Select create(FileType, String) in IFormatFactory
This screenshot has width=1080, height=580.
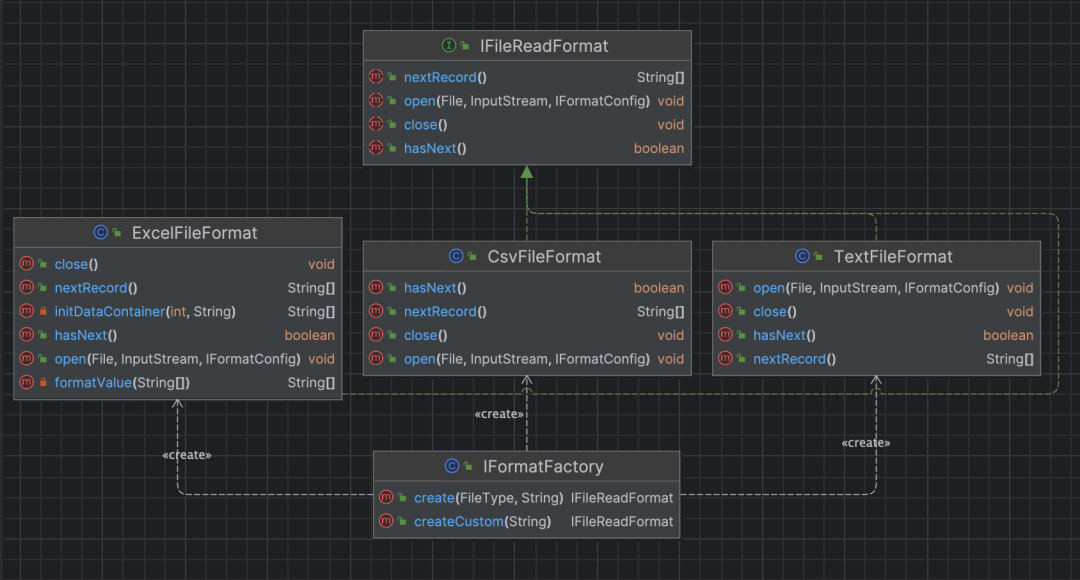pos(488,498)
